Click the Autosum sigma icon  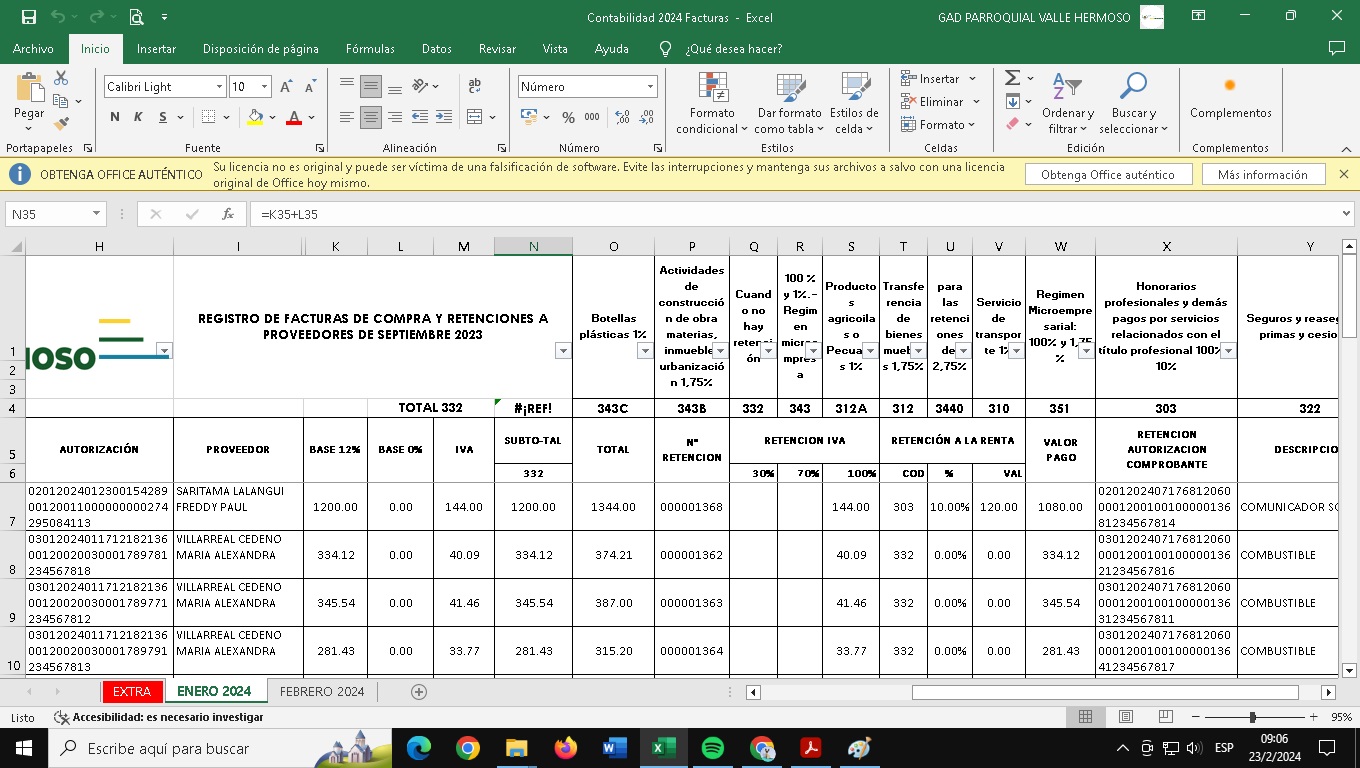[x=1012, y=78]
